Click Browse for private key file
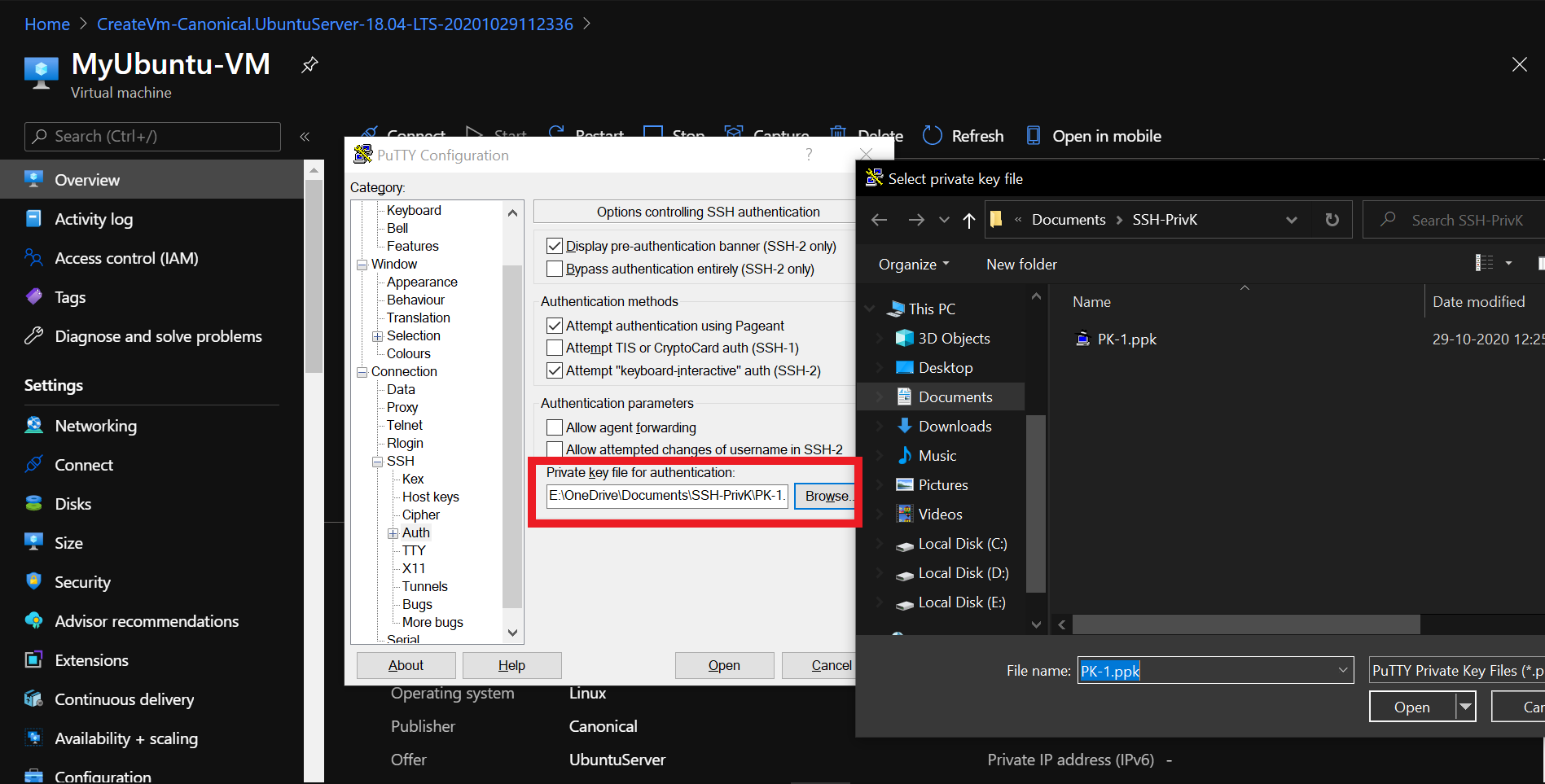This screenshot has height=784, width=1545. pos(826,496)
